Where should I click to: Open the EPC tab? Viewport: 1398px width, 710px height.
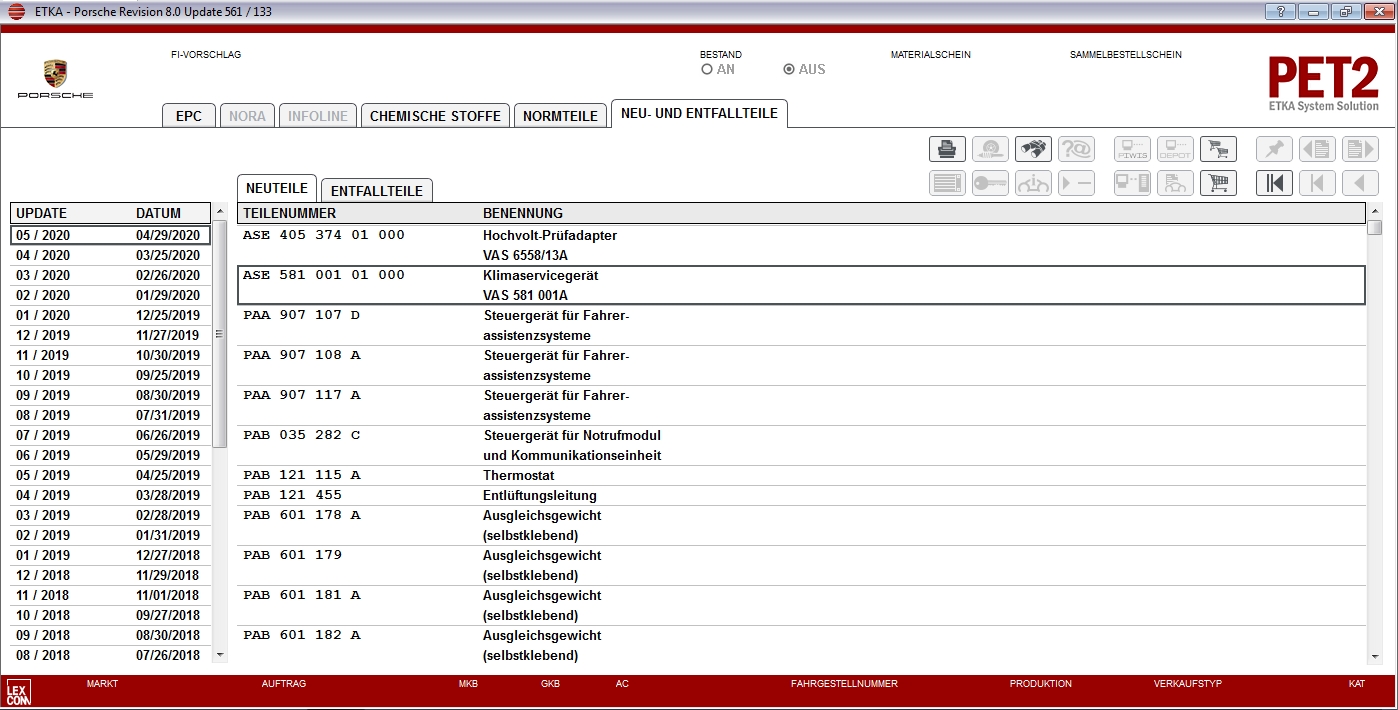click(x=189, y=116)
